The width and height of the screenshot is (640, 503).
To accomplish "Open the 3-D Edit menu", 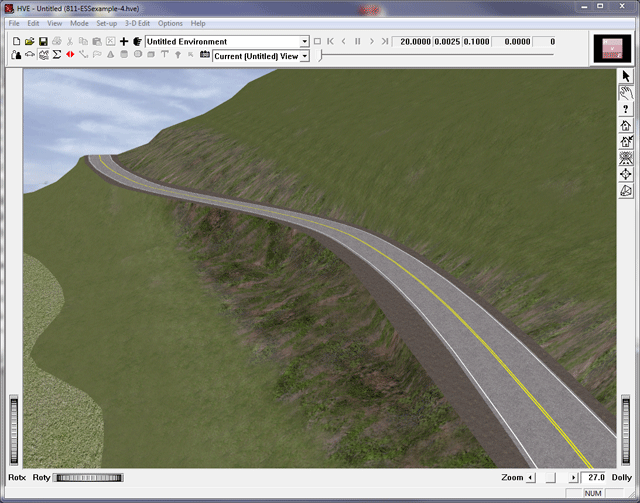I will pyautogui.click(x=138, y=23).
